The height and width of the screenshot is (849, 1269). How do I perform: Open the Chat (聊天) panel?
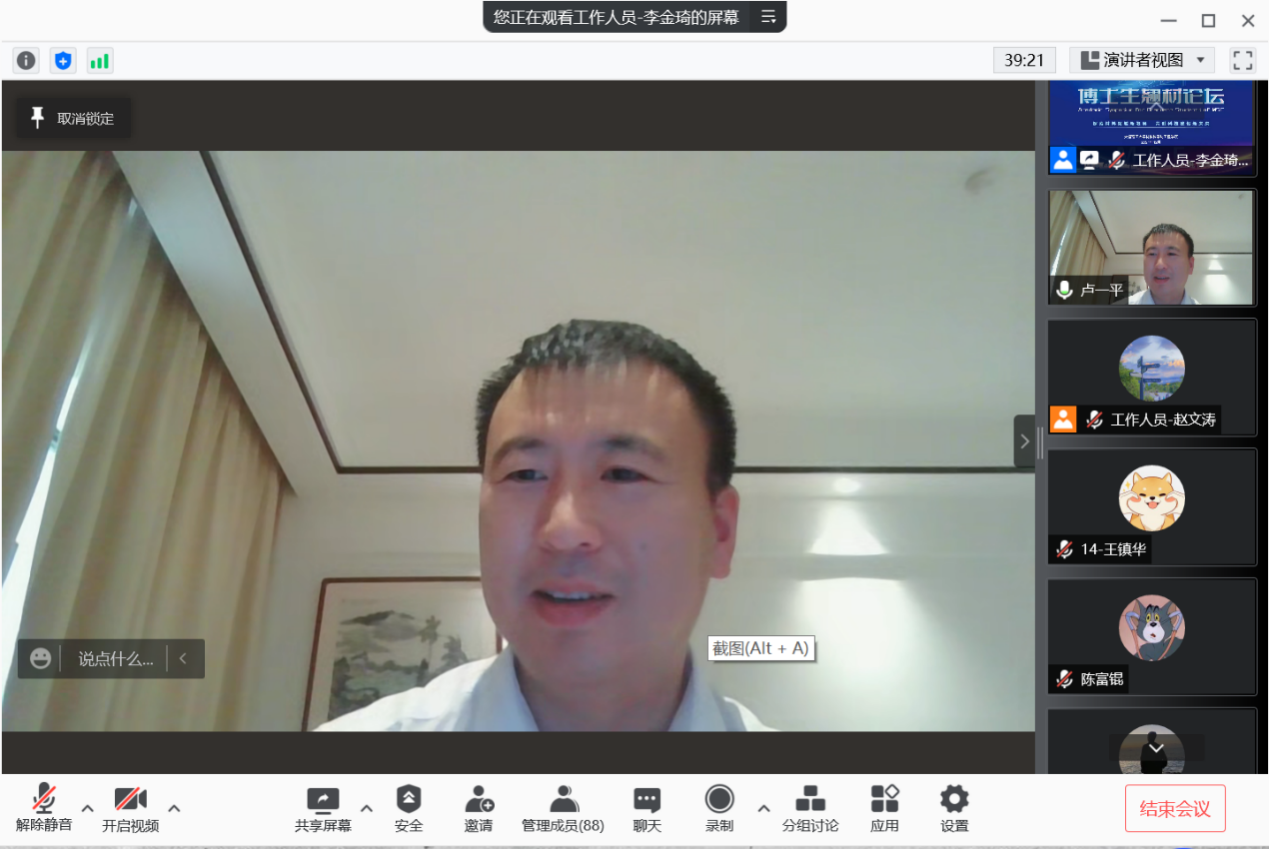(647, 808)
